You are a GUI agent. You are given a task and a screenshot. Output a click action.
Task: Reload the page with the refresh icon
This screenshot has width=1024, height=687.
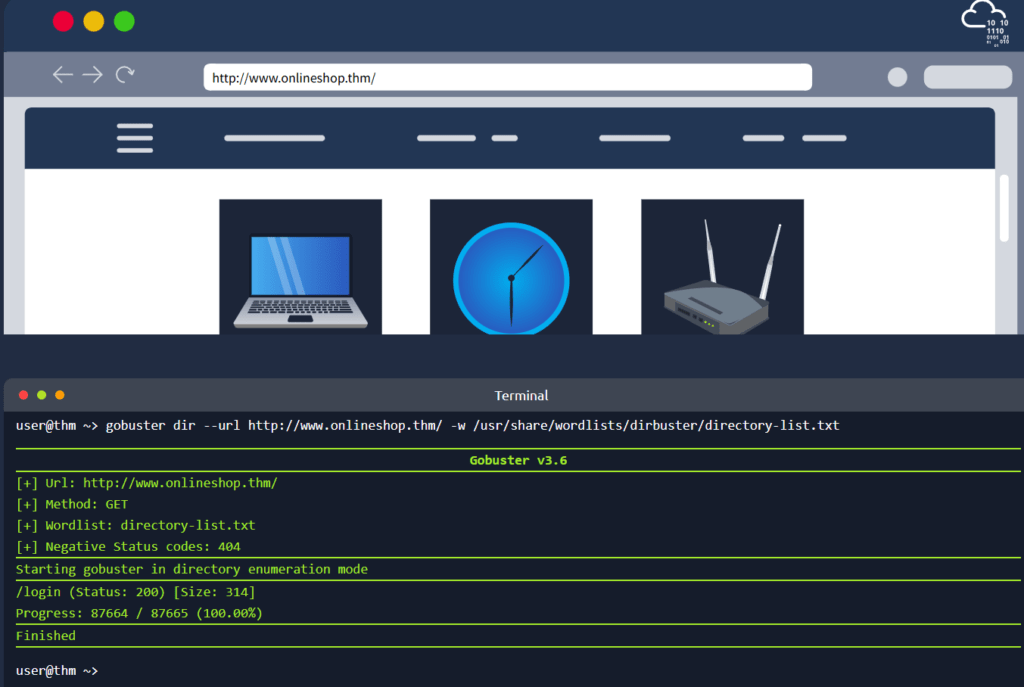(125, 75)
